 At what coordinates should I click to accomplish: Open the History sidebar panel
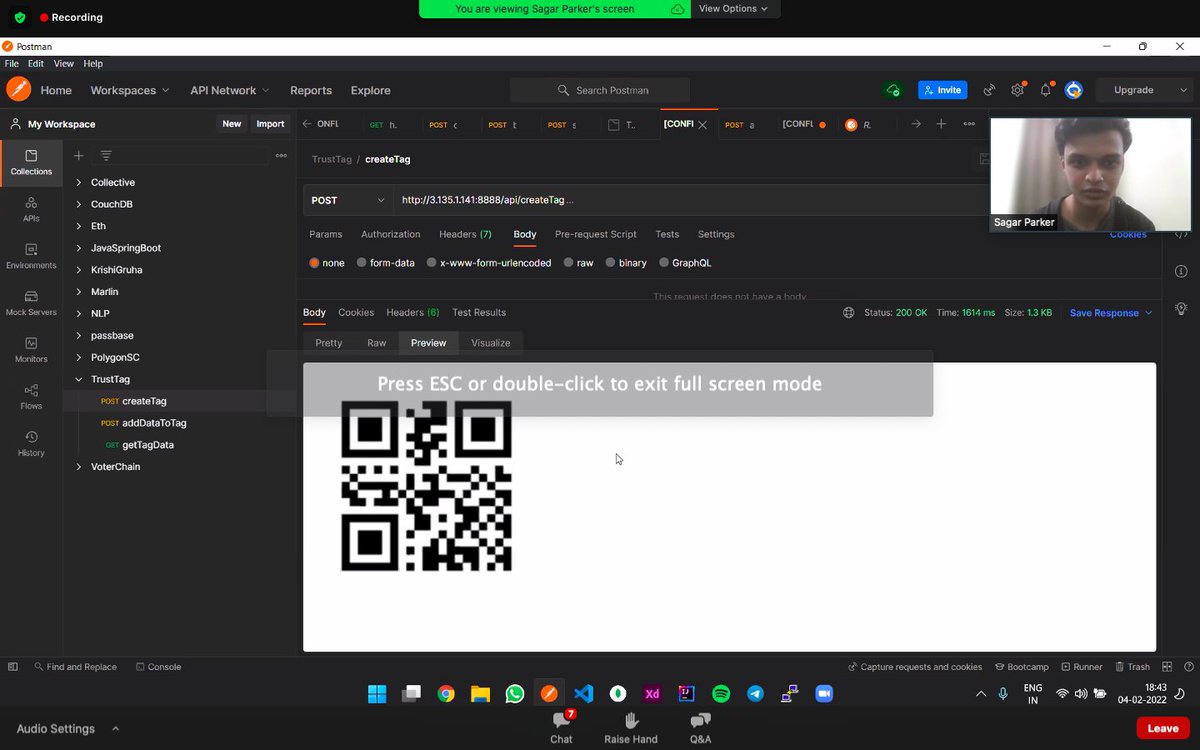(31, 444)
